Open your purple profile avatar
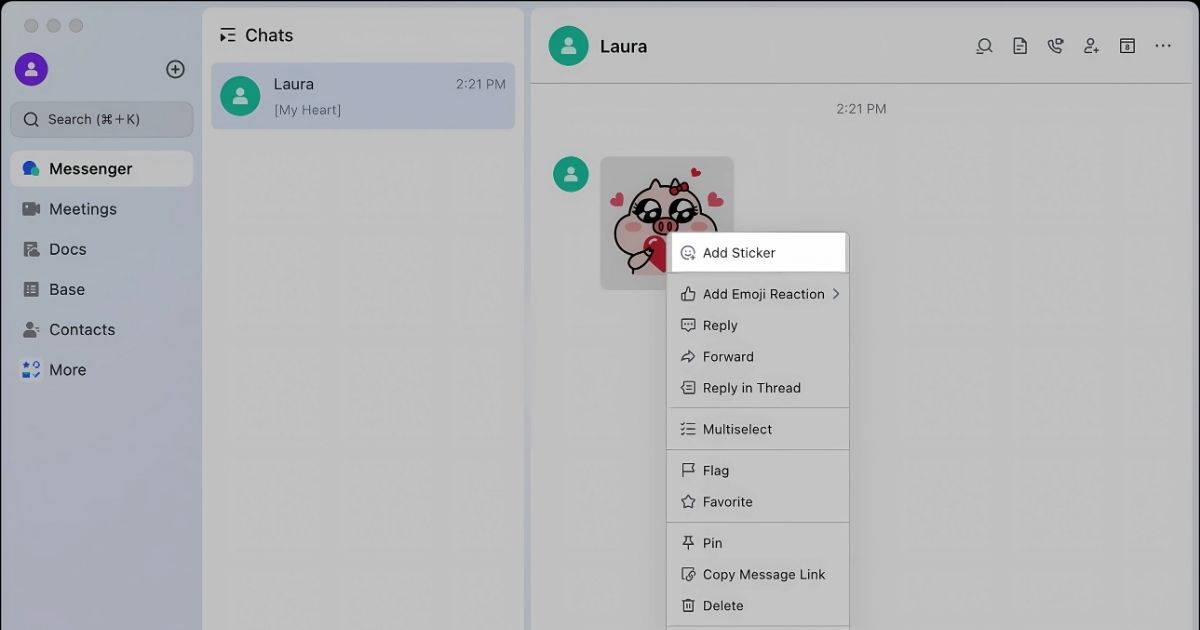Viewport: 1200px width, 630px height. click(31, 69)
